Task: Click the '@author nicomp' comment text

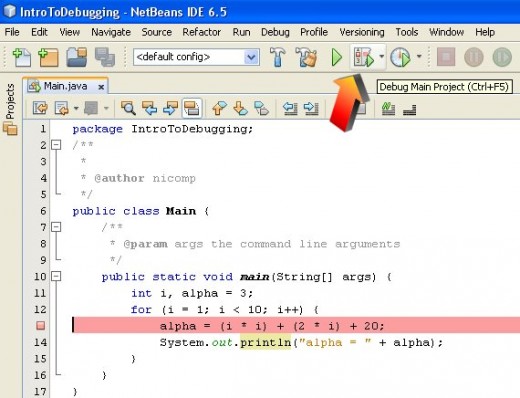Action: coord(145,178)
